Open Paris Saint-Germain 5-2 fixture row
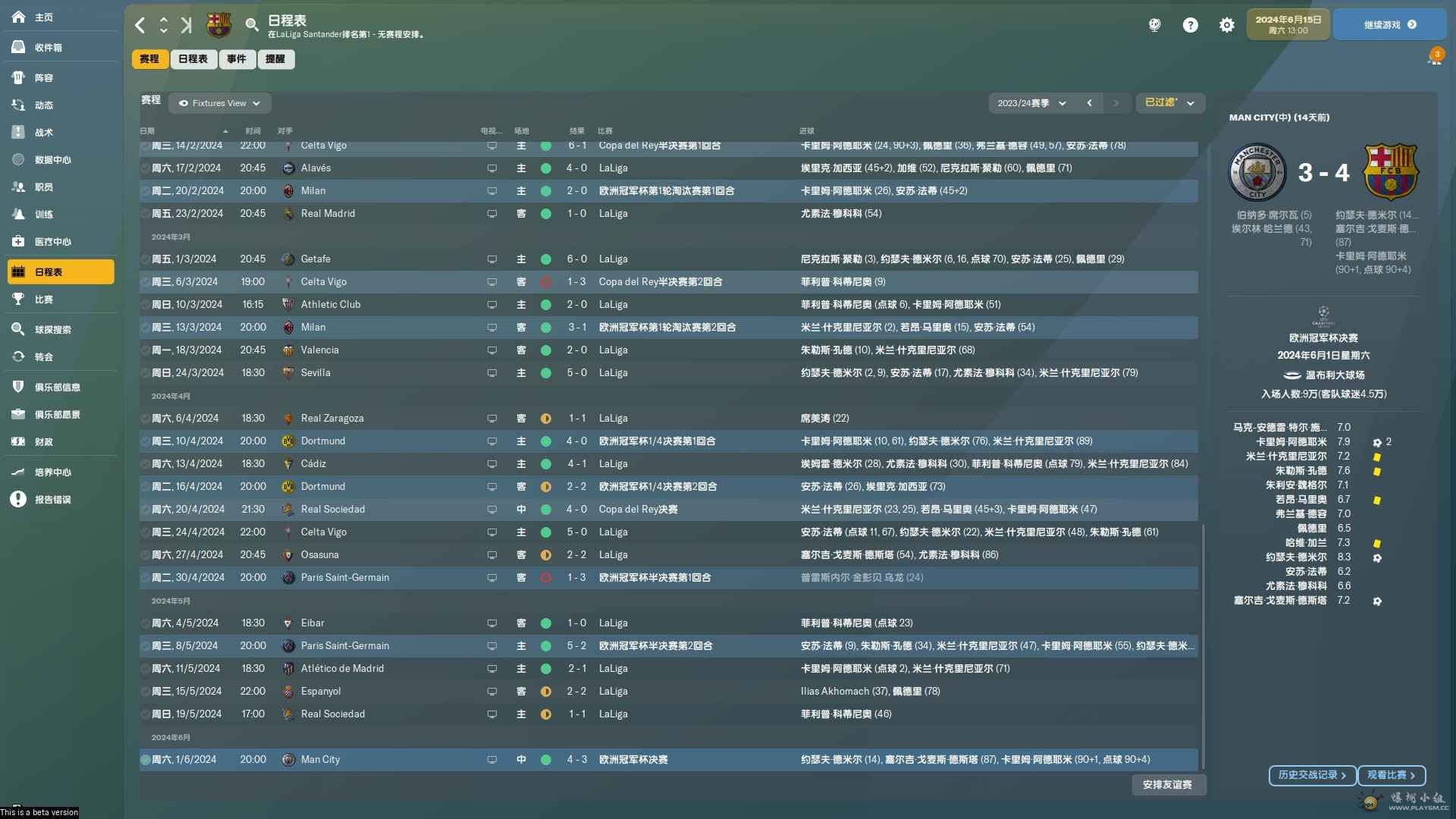This screenshot has height=819, width=1456. [669, 646]
